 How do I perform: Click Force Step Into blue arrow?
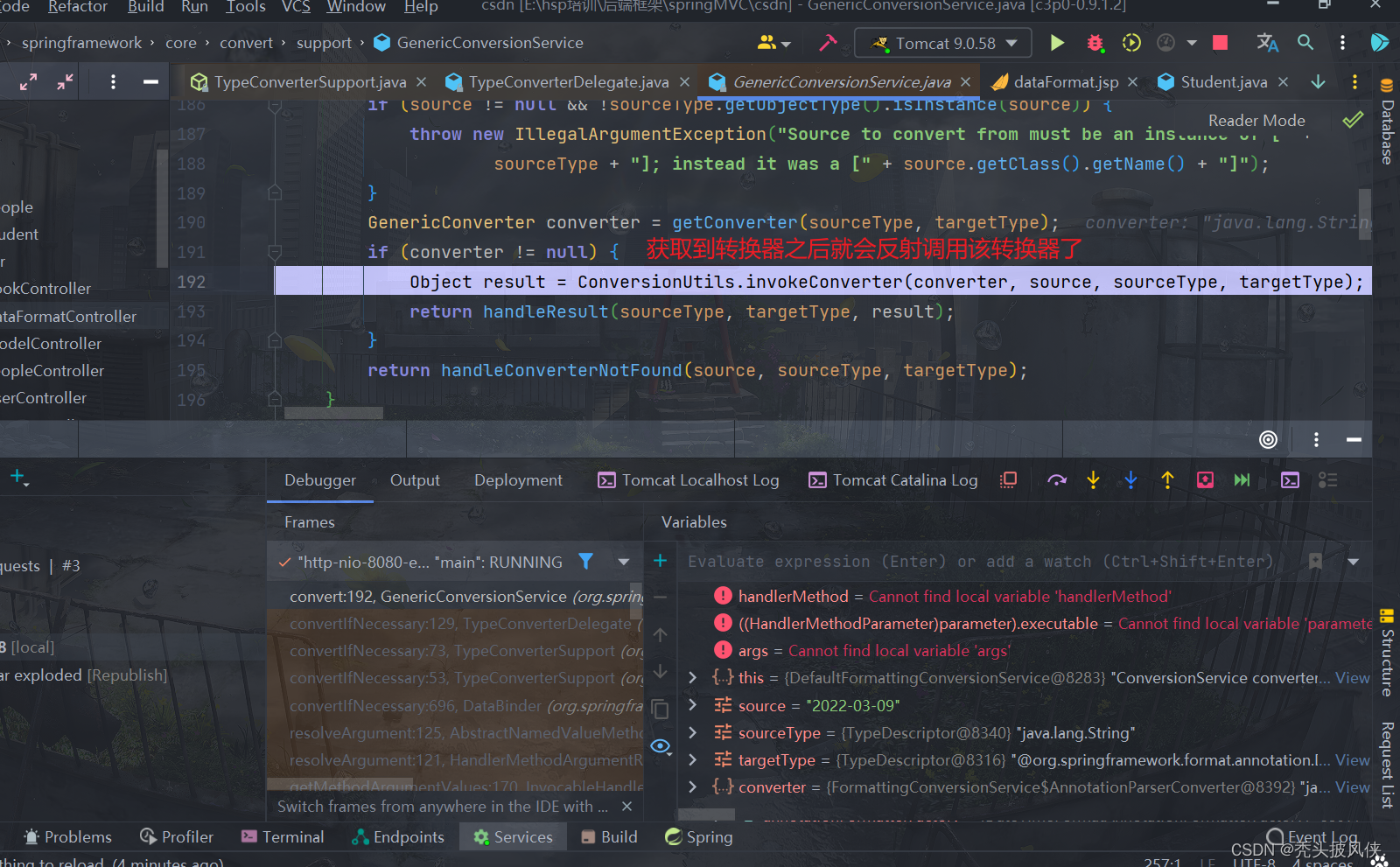(x=1130, y=480)
